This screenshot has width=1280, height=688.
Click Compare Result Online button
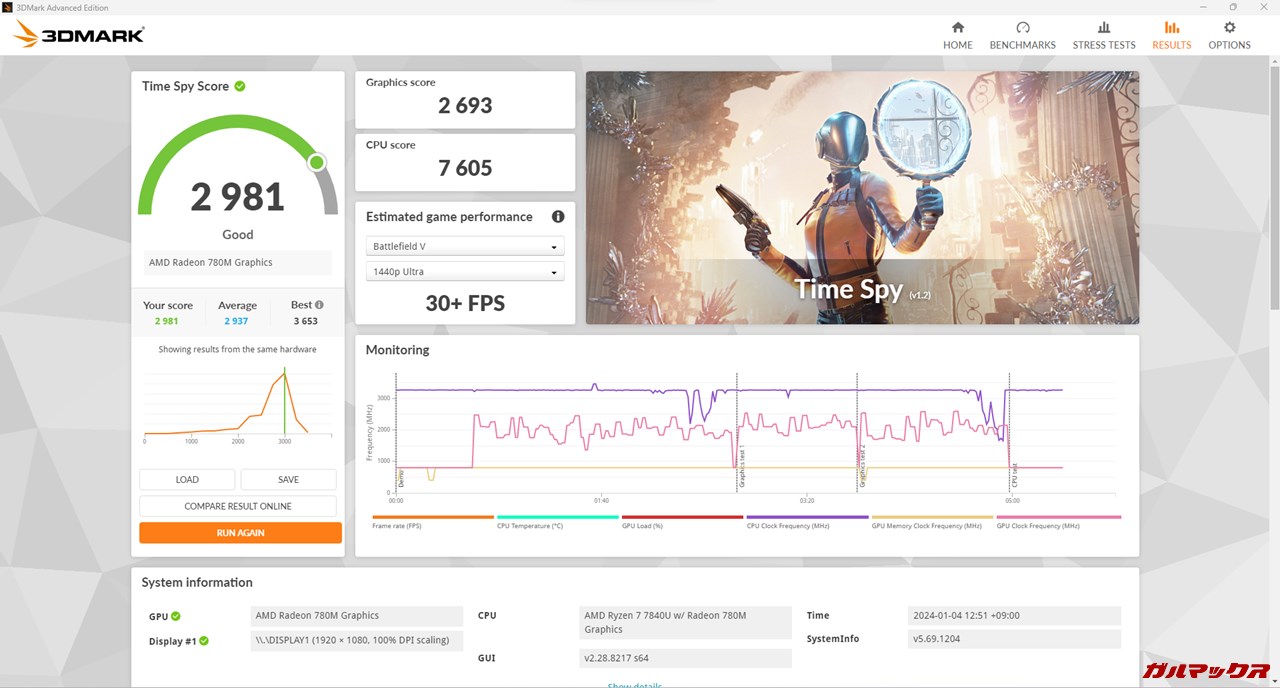(x=238, y=506)
